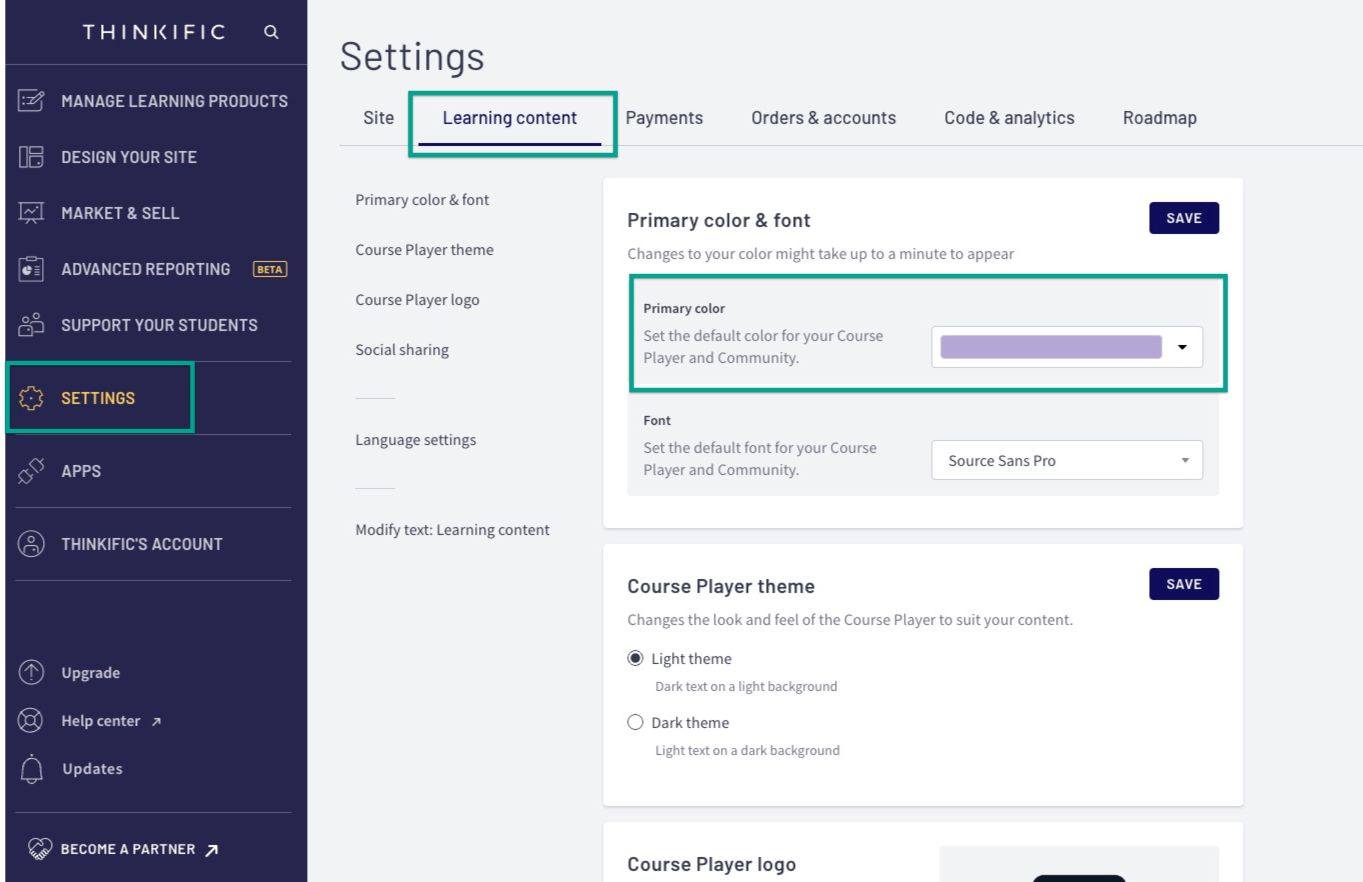Open the Apps menu item label
This screenshot has height=882, width=1363.
point(81,471)
